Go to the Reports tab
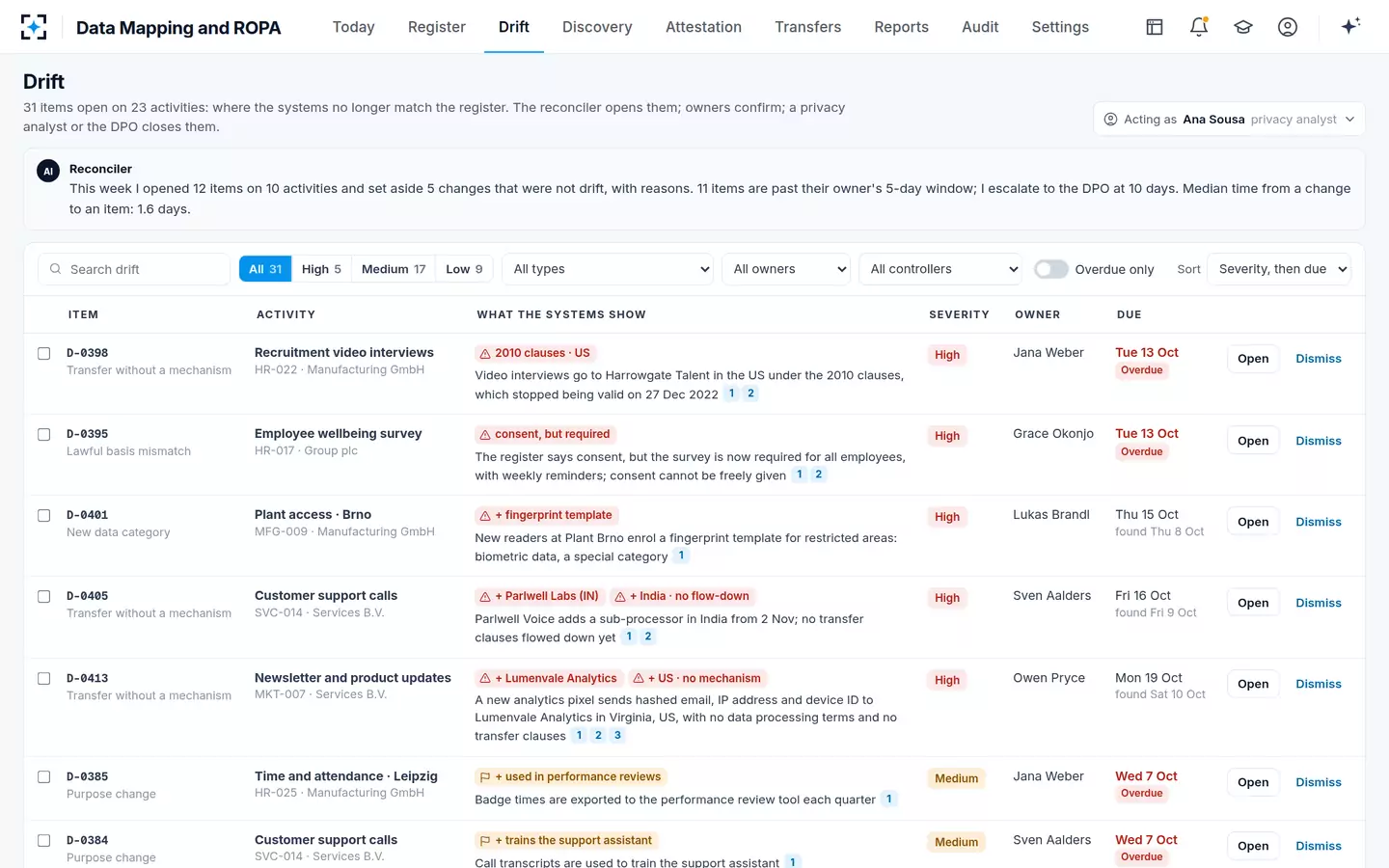 902,27
